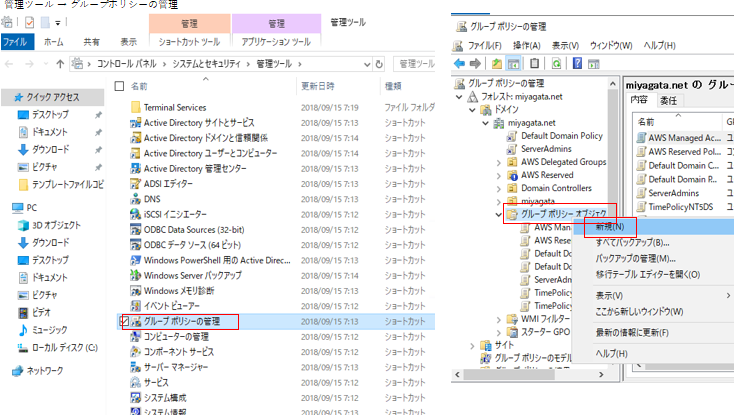Viewport: 734px width, 415px height.
Task: Select the Windows メモリ診断 icon
Action: coord(136,291)
